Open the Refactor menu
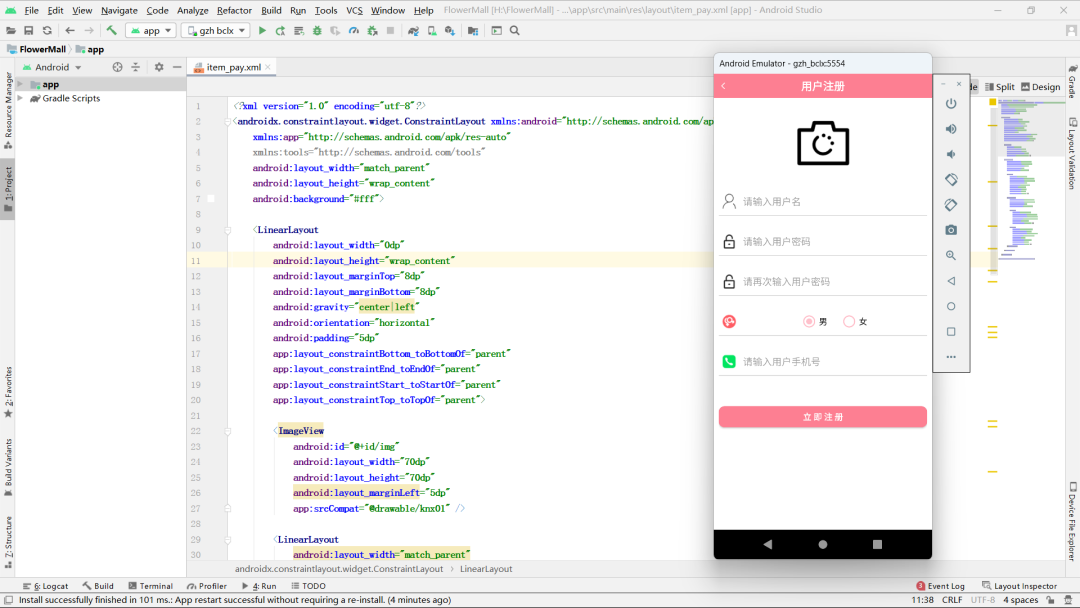 tap(234, 10)
